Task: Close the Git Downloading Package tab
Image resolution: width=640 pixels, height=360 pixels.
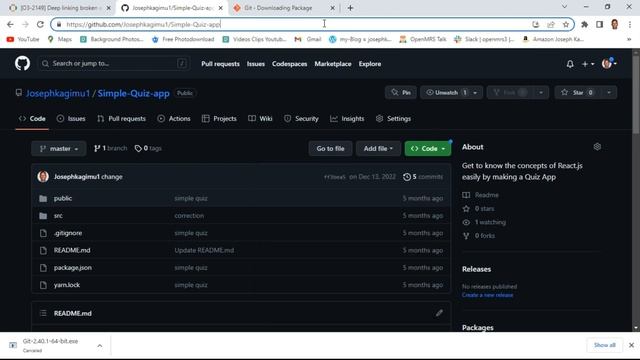Action: [332, 8]
